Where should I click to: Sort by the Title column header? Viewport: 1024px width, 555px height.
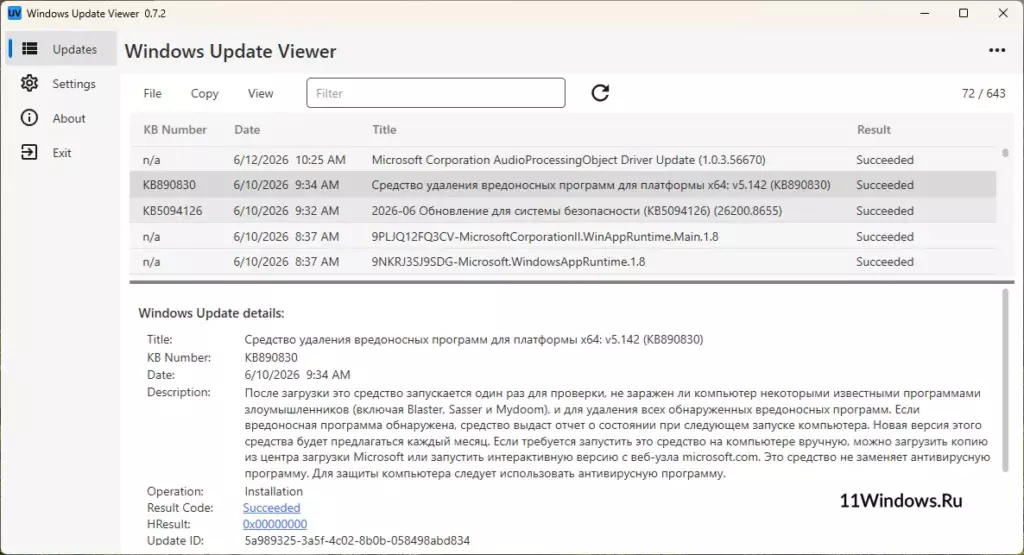384,129
